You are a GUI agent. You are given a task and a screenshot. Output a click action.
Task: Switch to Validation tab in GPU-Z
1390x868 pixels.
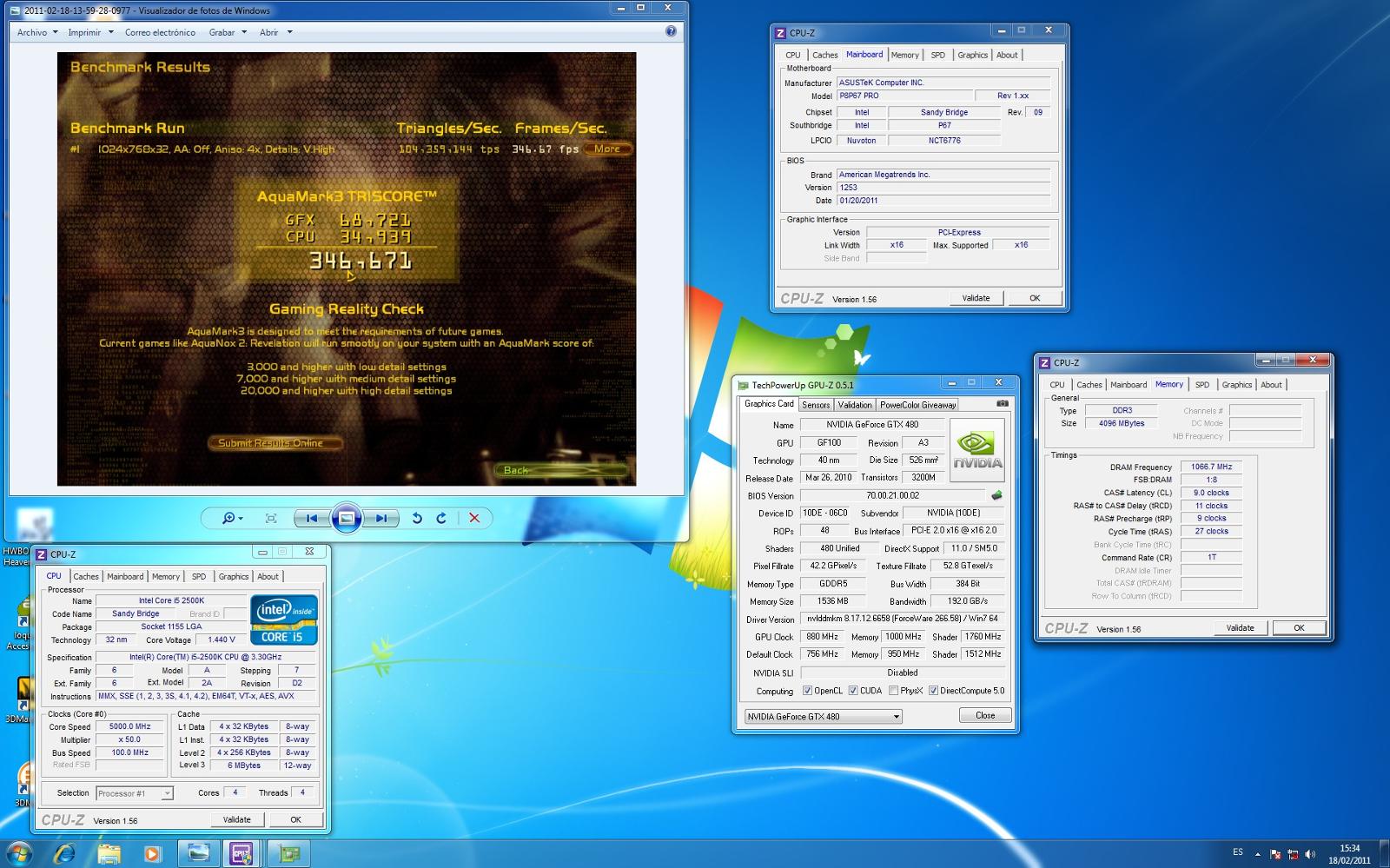click(x=855, y=405)
